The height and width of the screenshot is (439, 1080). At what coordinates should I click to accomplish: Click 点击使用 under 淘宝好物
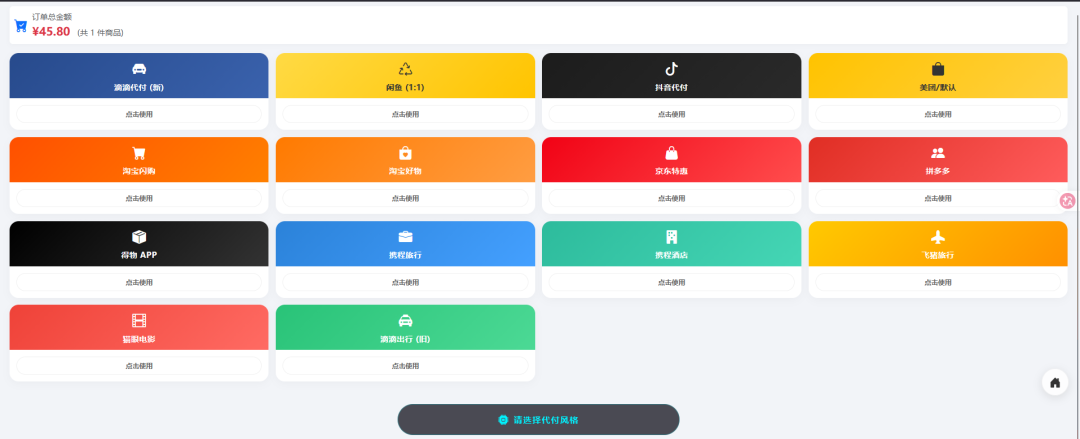[x=405, y=198]
